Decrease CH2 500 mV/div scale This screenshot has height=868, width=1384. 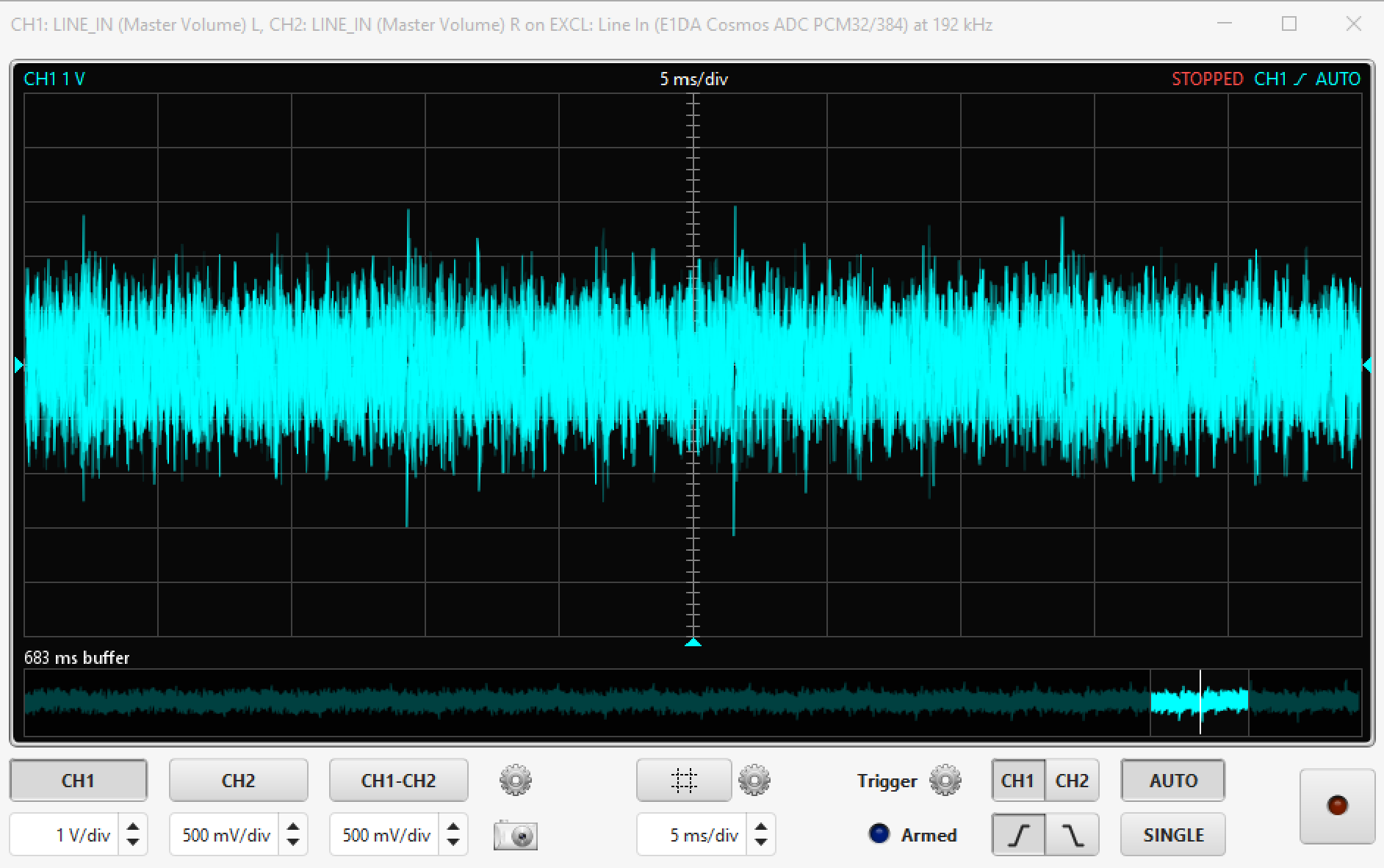pos(293,842)
